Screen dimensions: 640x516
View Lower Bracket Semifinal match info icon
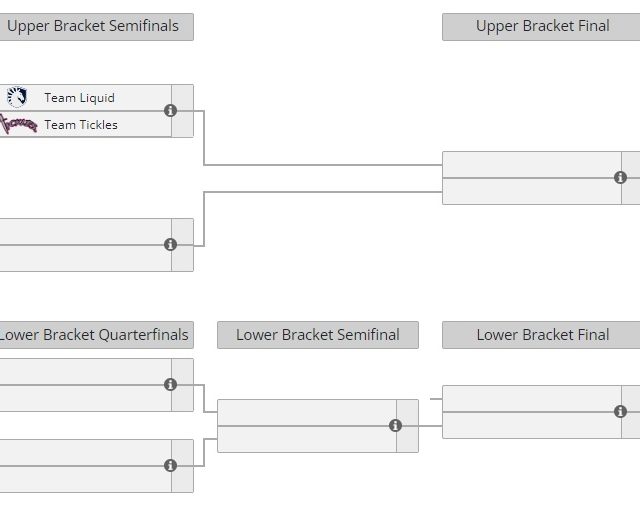pyautogui.click(x=395, y=426)
